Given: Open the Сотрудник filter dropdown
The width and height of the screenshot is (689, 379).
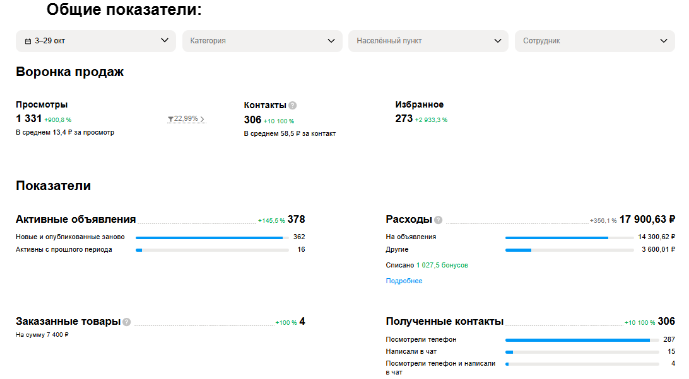Looking at the screenshot, I should point(595,41).
